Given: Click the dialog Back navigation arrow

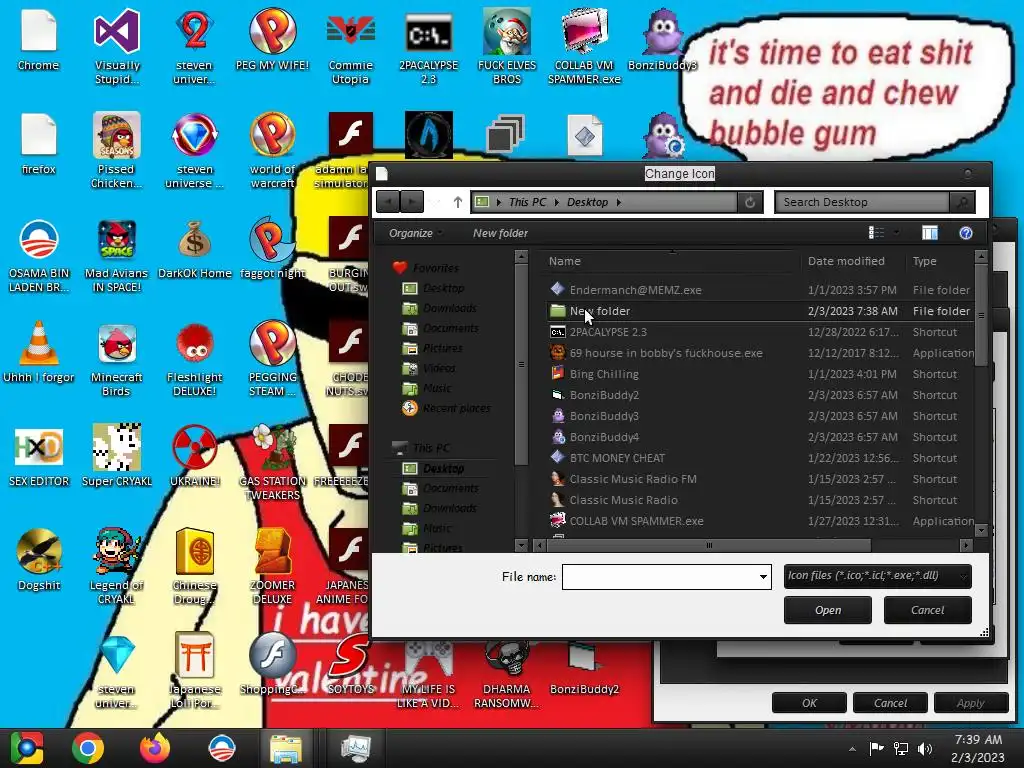Looking at the screenshot, I should tap(388, 202).
